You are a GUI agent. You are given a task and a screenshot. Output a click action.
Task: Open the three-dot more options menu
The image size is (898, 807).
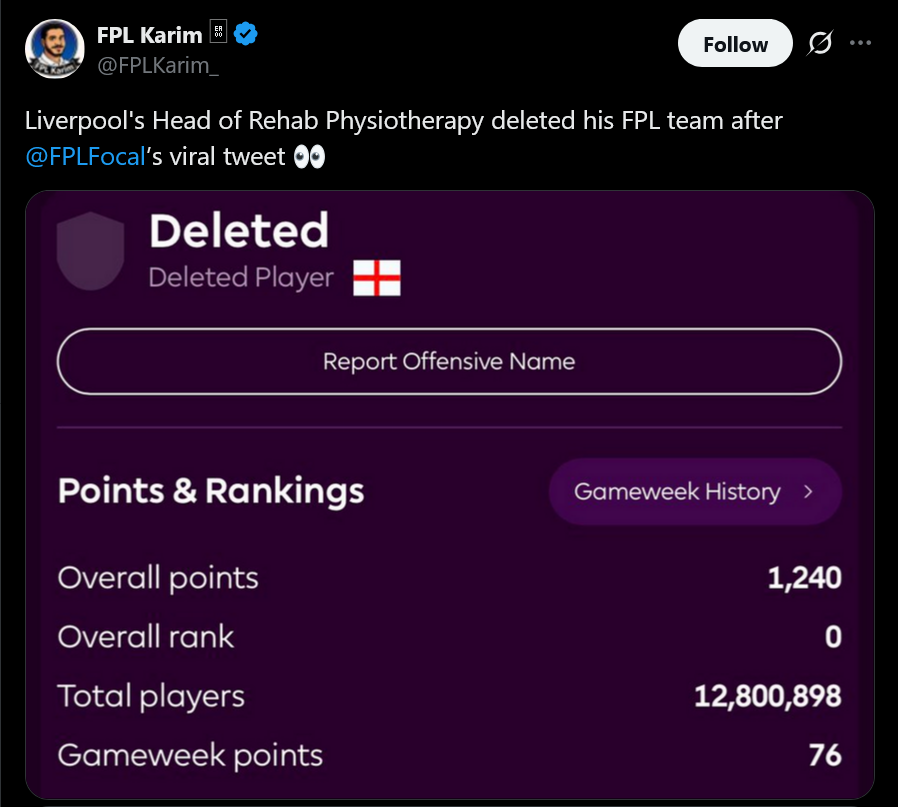pyautogui.click(x=860, y=44)
